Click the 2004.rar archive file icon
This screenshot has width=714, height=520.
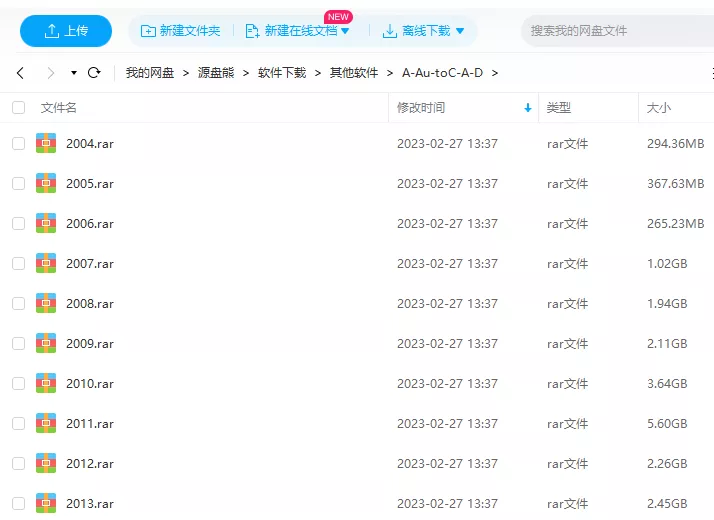46,143
